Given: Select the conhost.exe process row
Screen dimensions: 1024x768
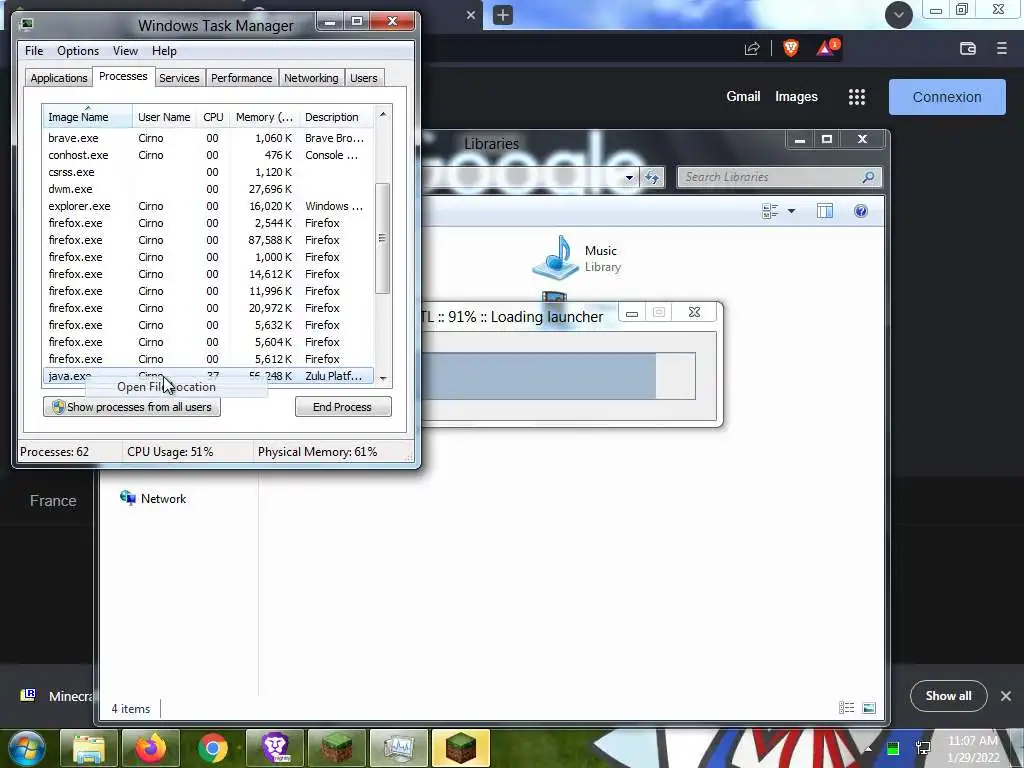Looking at the screenshot, I should (208, 155).
